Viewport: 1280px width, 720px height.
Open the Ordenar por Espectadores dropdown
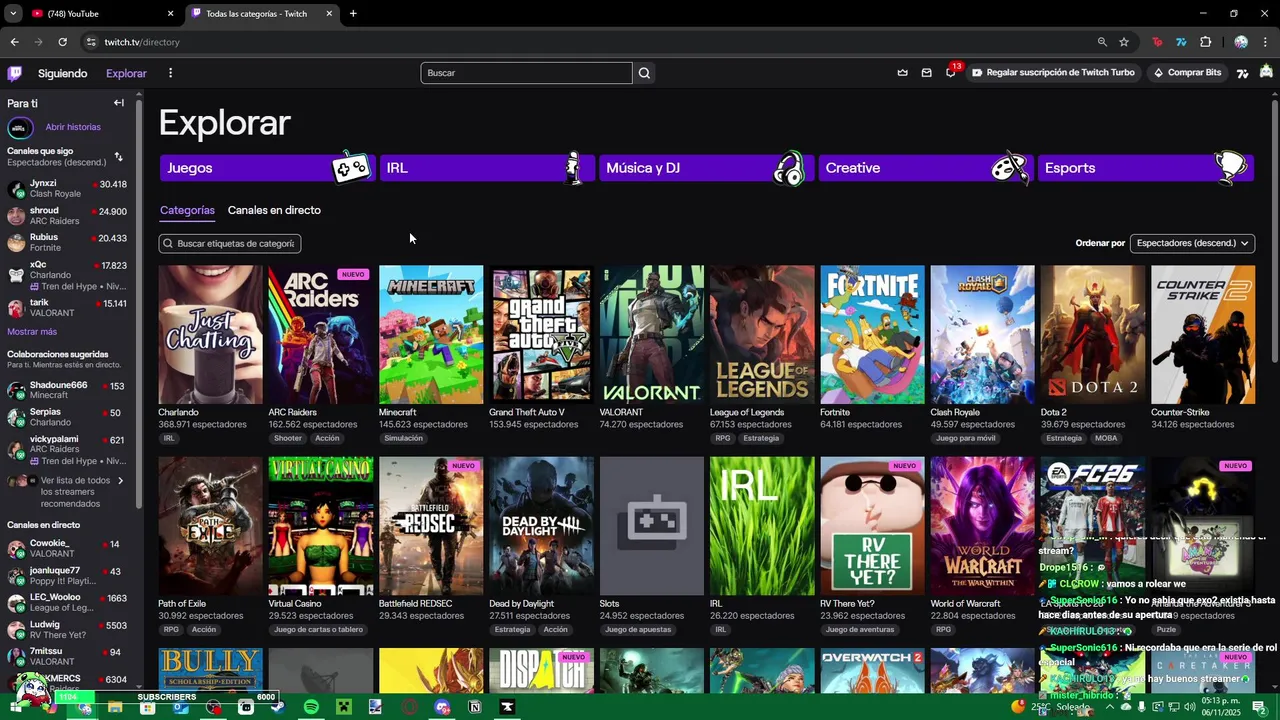[x=1192, y=243]
